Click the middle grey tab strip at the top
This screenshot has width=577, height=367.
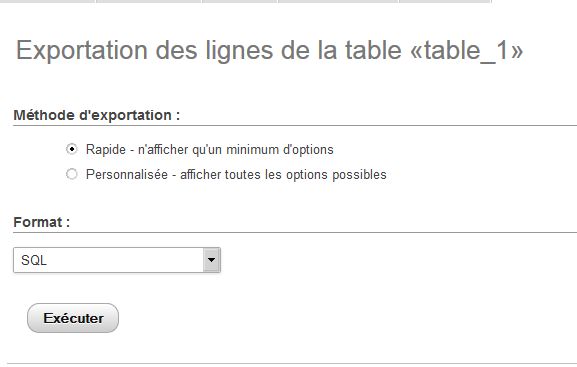coord(240,1)
